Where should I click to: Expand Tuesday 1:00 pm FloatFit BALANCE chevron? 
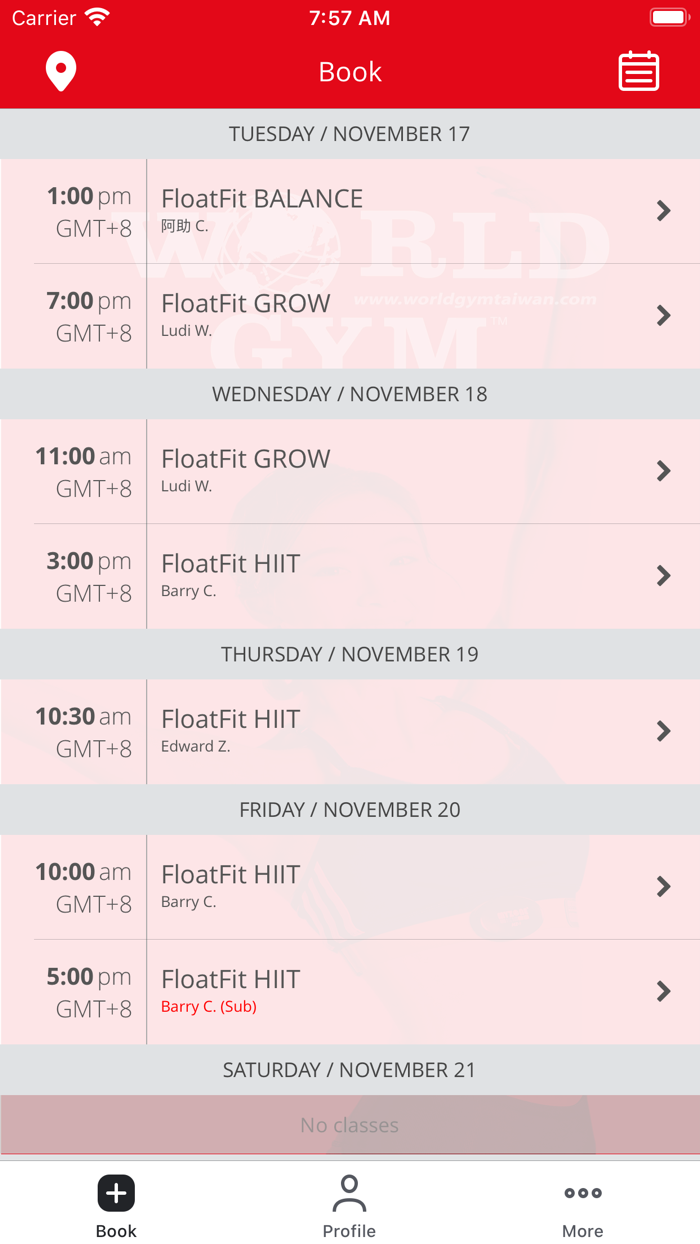[663, 211]
